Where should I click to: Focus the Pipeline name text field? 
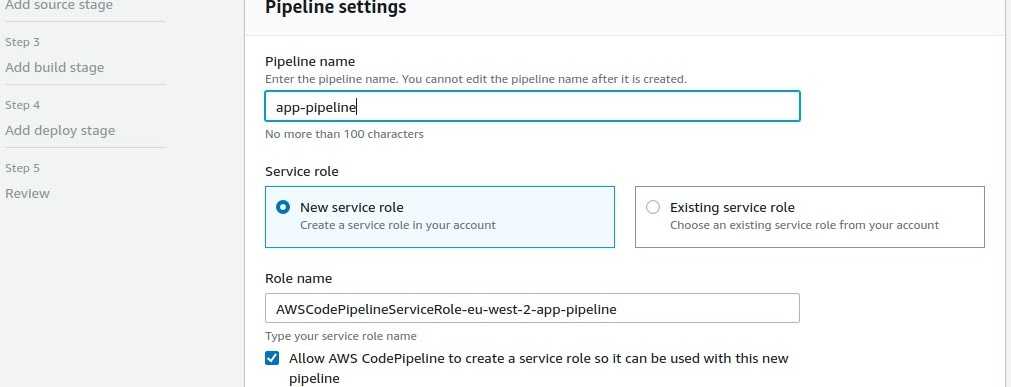pos(533,106)
